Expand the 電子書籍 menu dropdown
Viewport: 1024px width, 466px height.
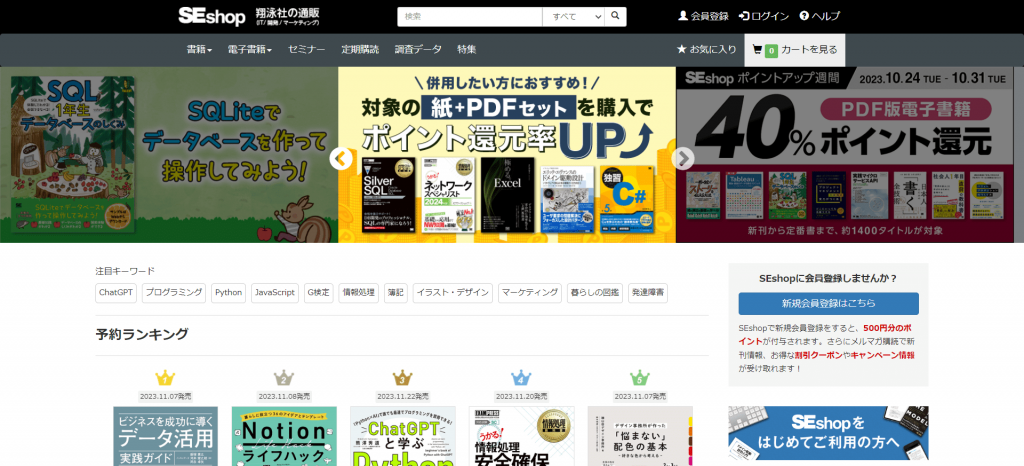click(x=249, y=50)
